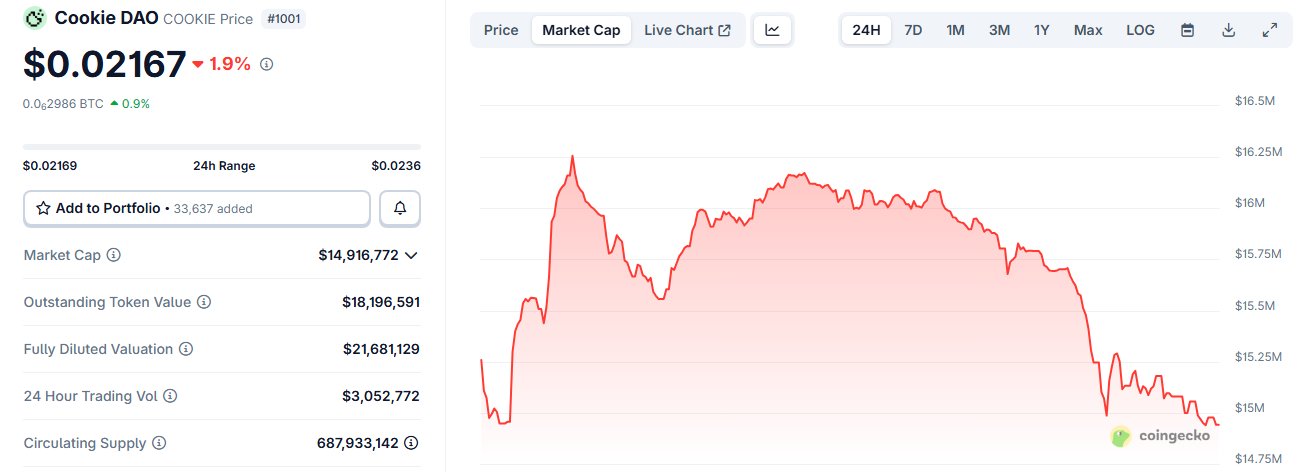The width and height of the screenshot is (1301, 472).
Task: Open the candlestick chart type icon
Action: (x=772, y=30)
